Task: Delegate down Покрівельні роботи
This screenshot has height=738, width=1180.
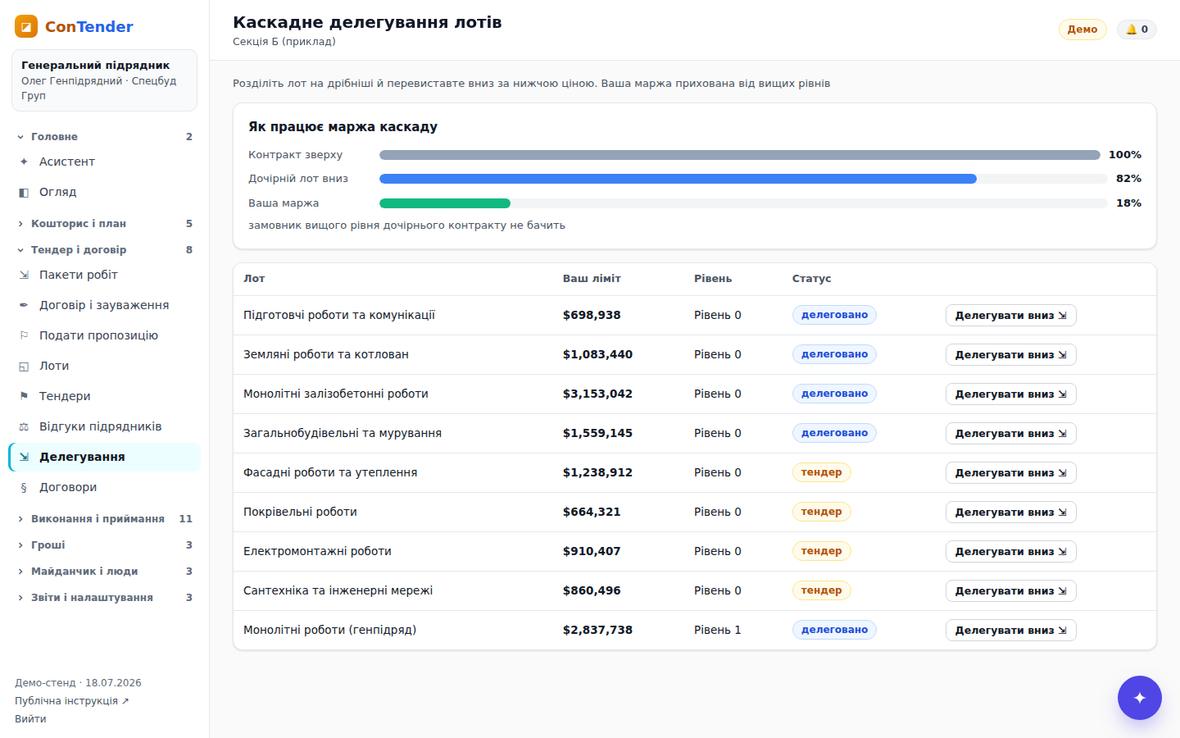Action: pos(1011,512)
